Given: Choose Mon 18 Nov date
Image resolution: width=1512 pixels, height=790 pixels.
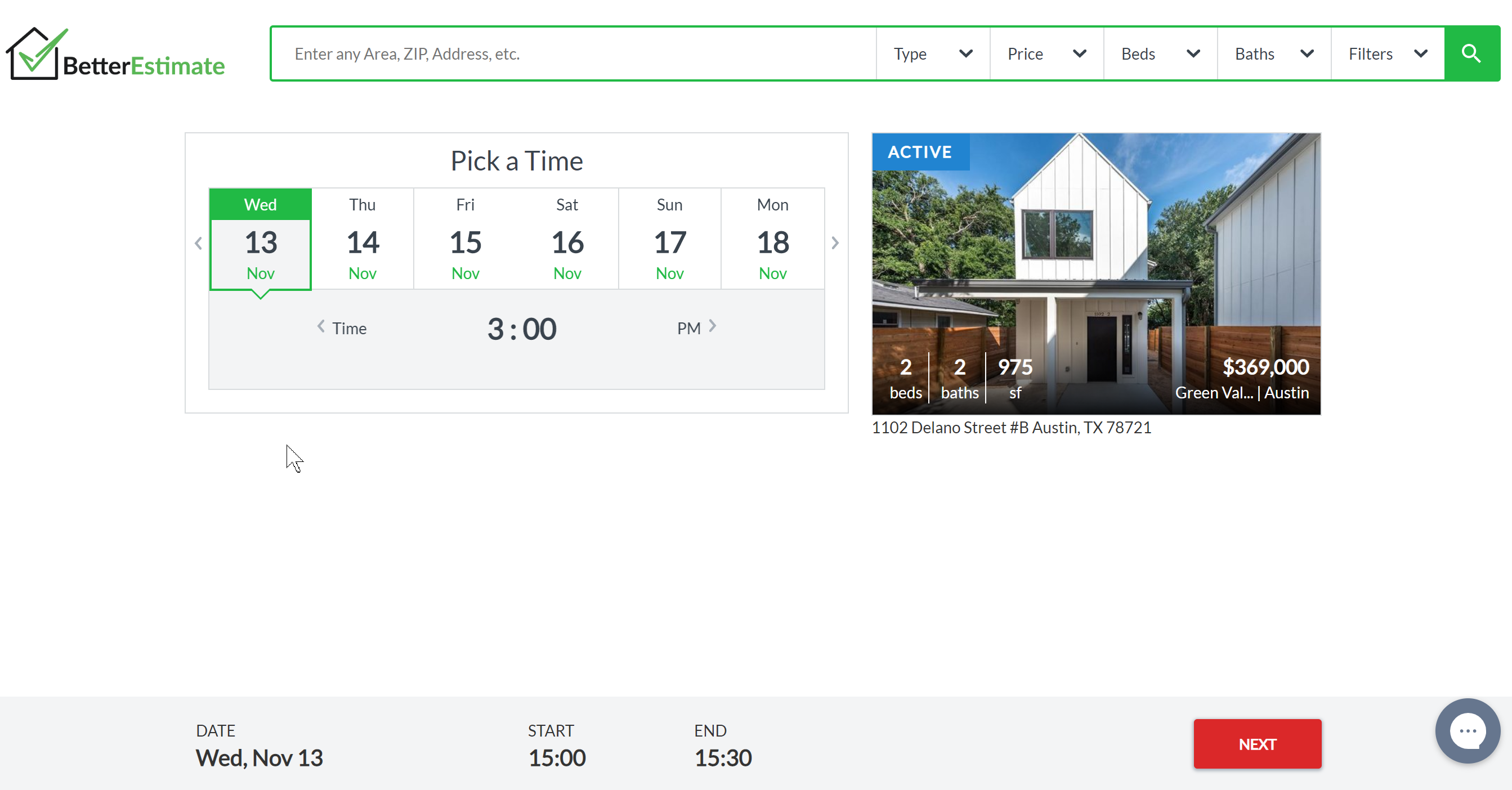Looking at the screenshot, I should [772, 239].
